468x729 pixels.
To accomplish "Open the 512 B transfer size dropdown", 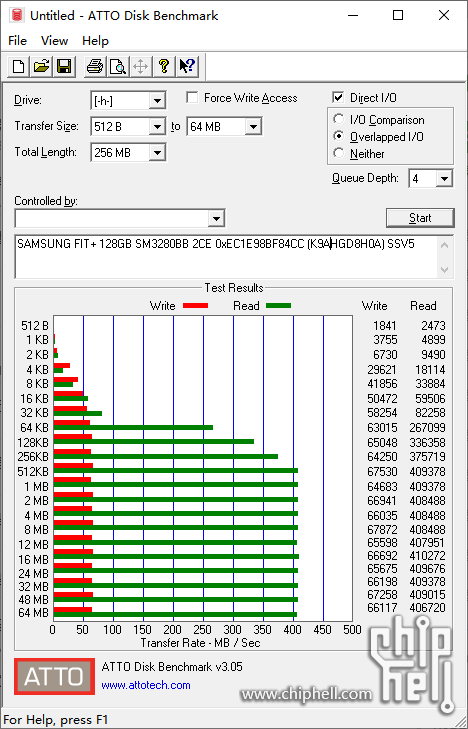I will [157, 126].
